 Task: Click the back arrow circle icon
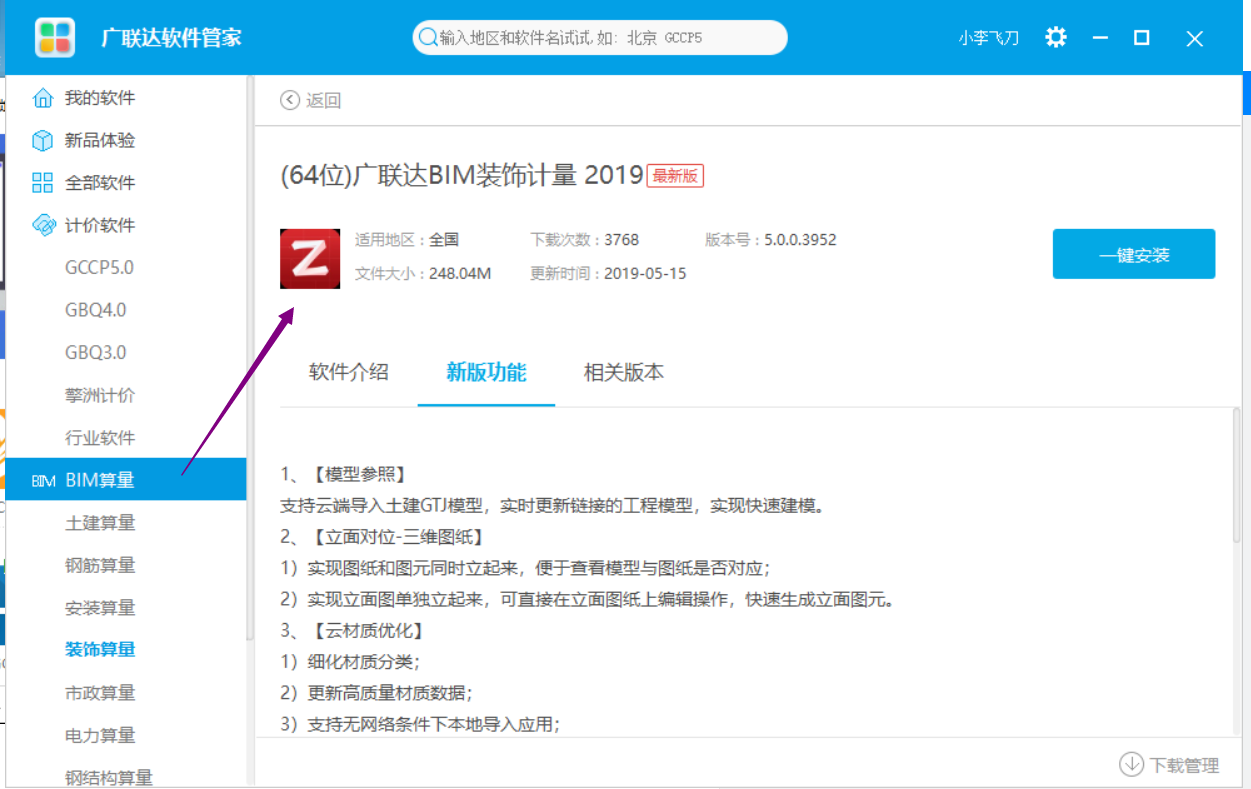[290, 100]
